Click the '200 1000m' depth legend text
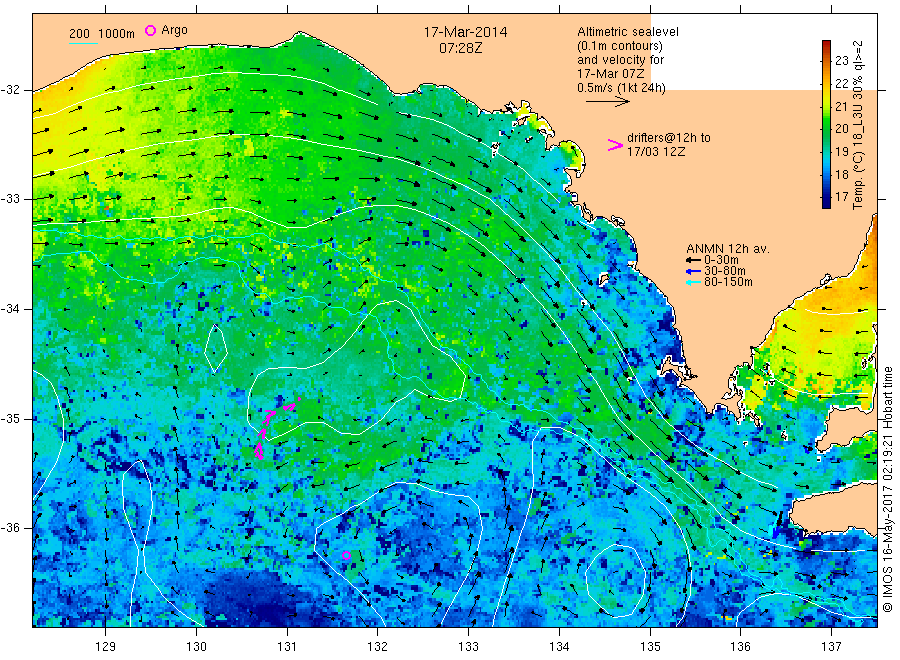The image size is (900, 660). click(x=102, y=34)
